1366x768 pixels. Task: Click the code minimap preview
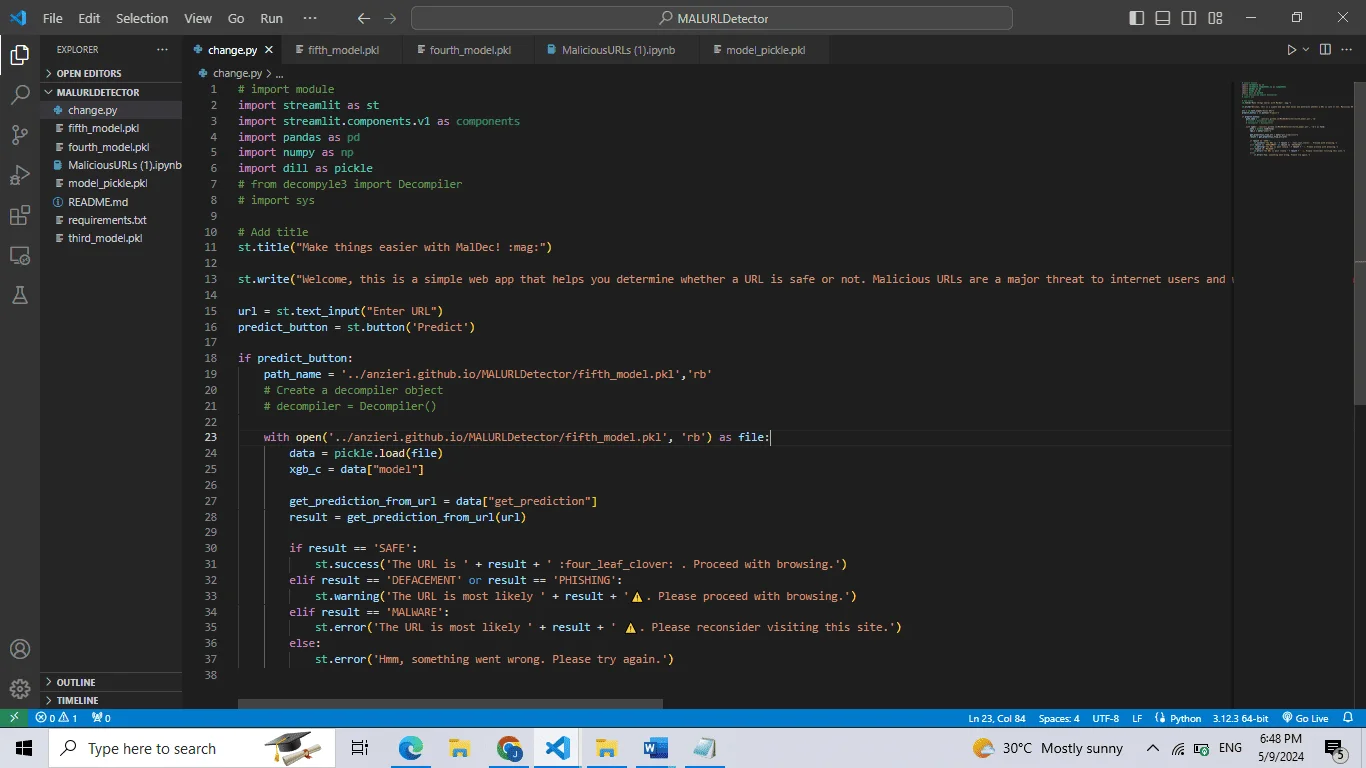point(1294,120)
